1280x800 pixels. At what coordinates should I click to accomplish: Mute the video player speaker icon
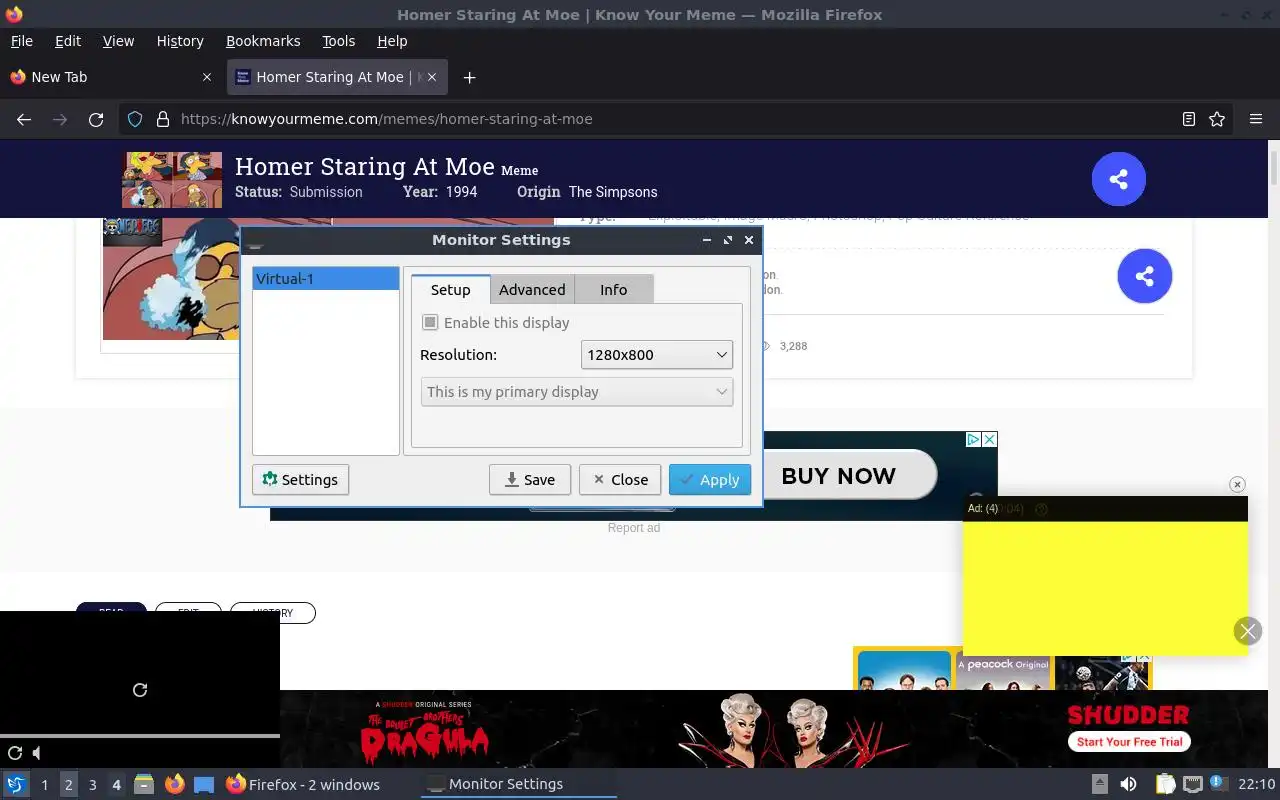(x=37, y=753)
